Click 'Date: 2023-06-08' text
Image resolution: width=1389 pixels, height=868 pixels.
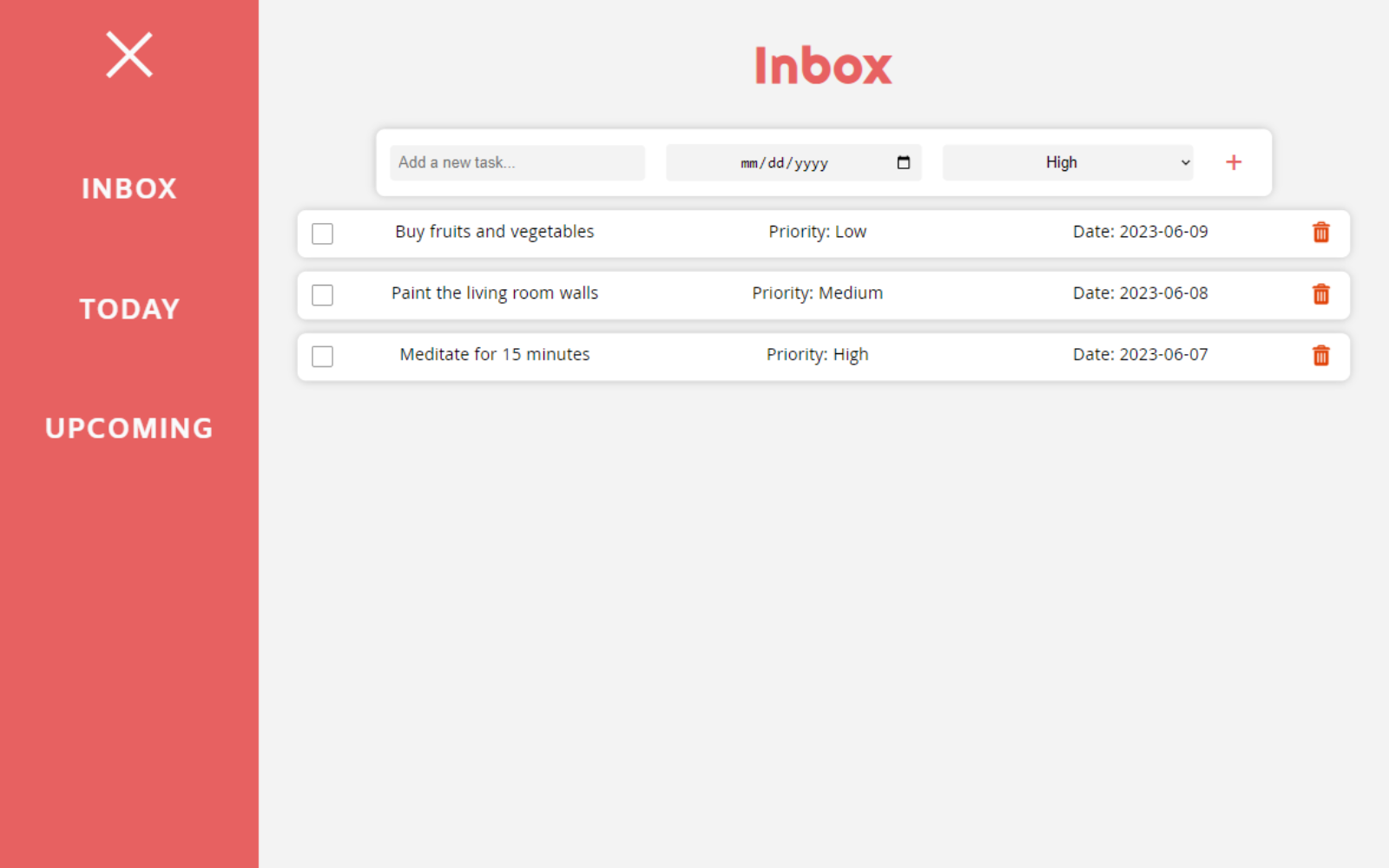pyautogui.click(x=1140, y=293)
